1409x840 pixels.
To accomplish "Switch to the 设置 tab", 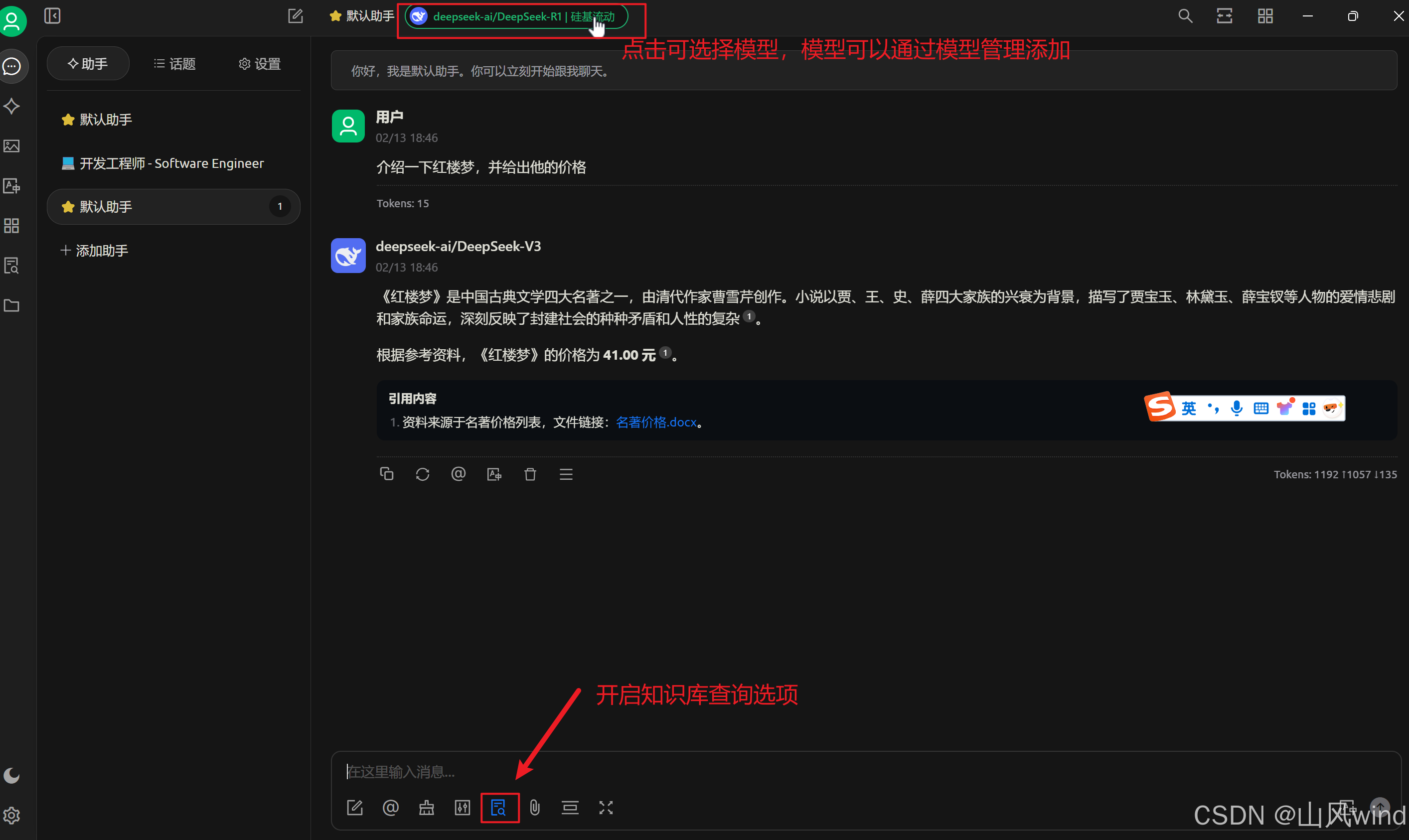I will click(260, 64).
